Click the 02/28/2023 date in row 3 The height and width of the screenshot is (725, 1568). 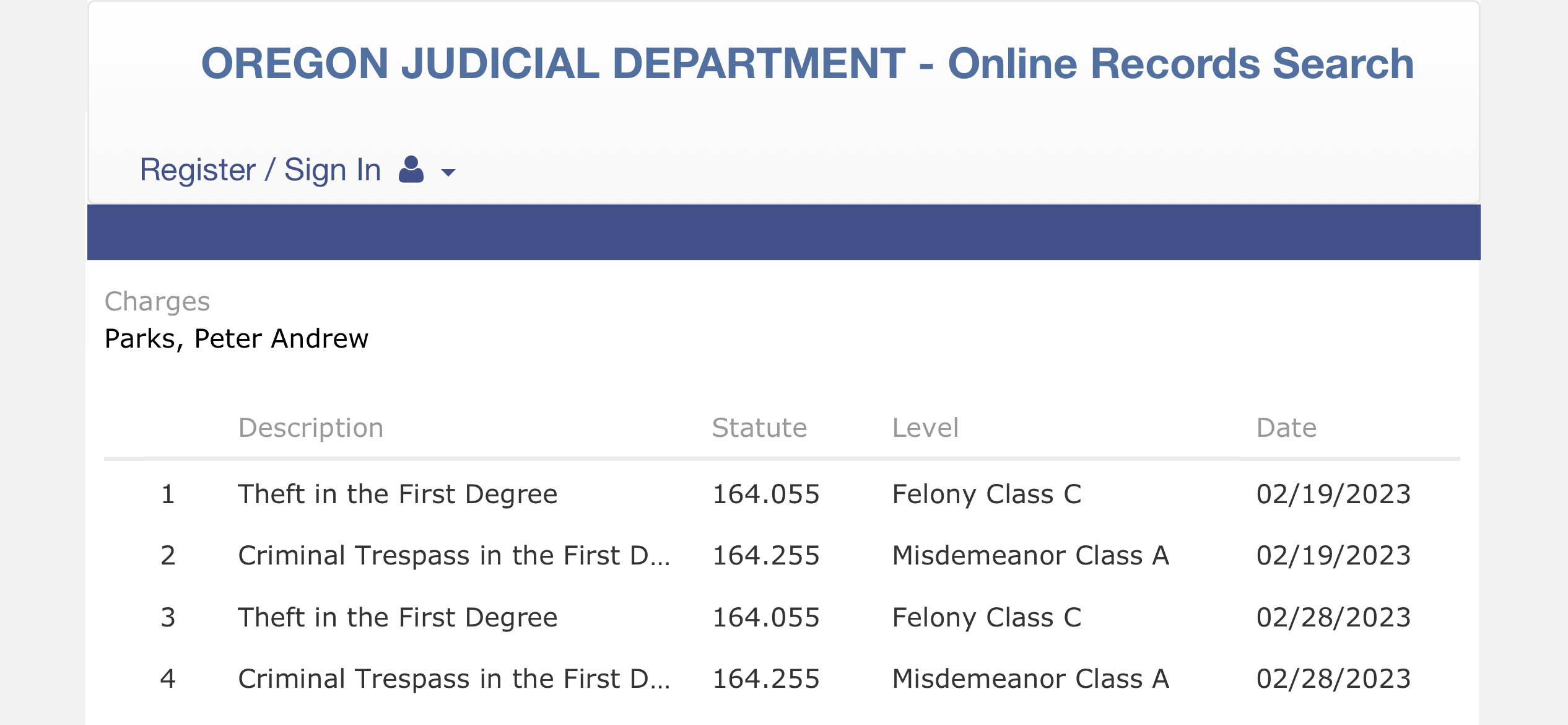click(x=1333, y=618)
